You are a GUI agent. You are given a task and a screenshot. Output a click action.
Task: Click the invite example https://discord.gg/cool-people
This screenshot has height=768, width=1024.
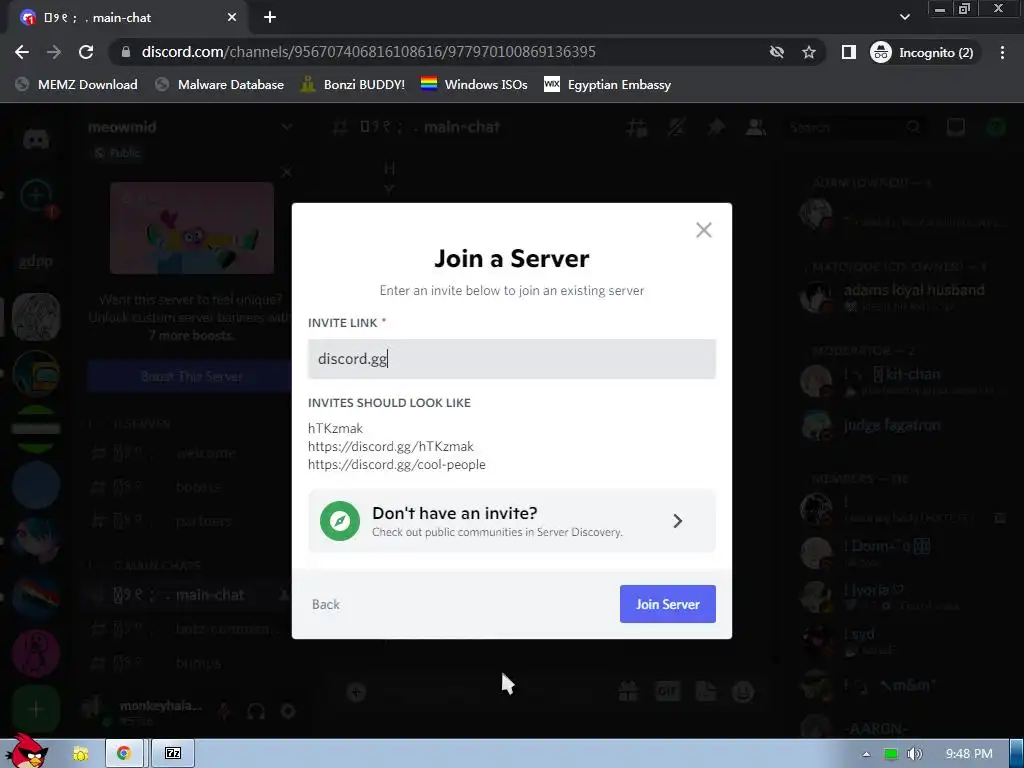[396, 464]
